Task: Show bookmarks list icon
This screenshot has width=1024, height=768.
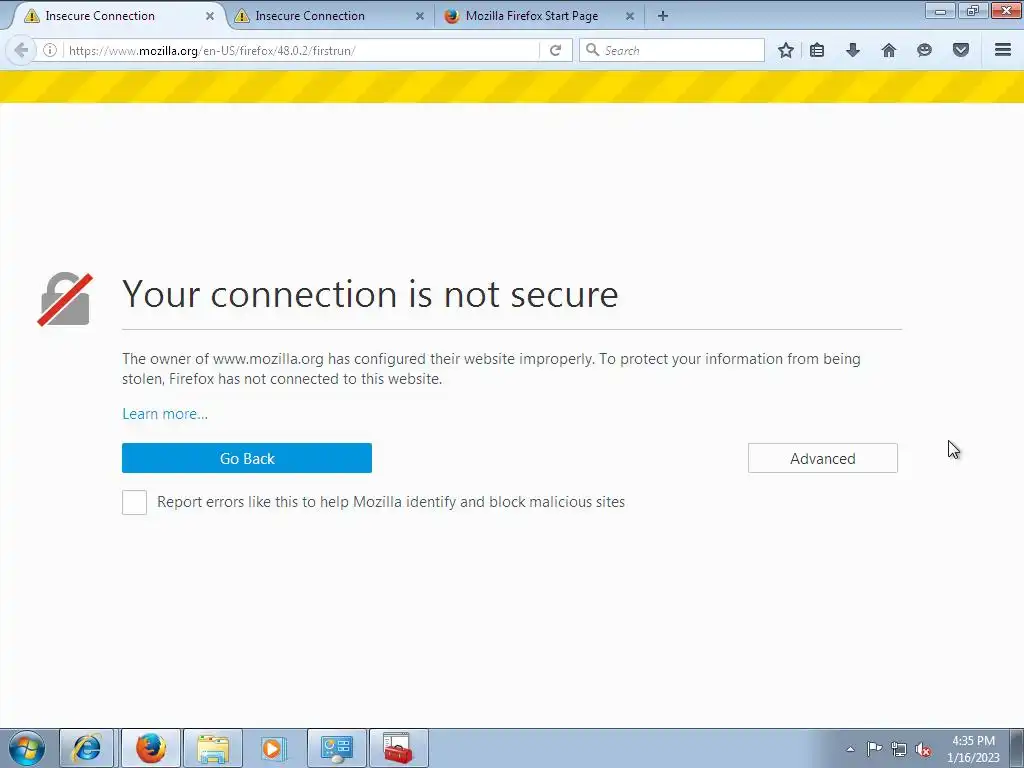Action: (817, 50)
